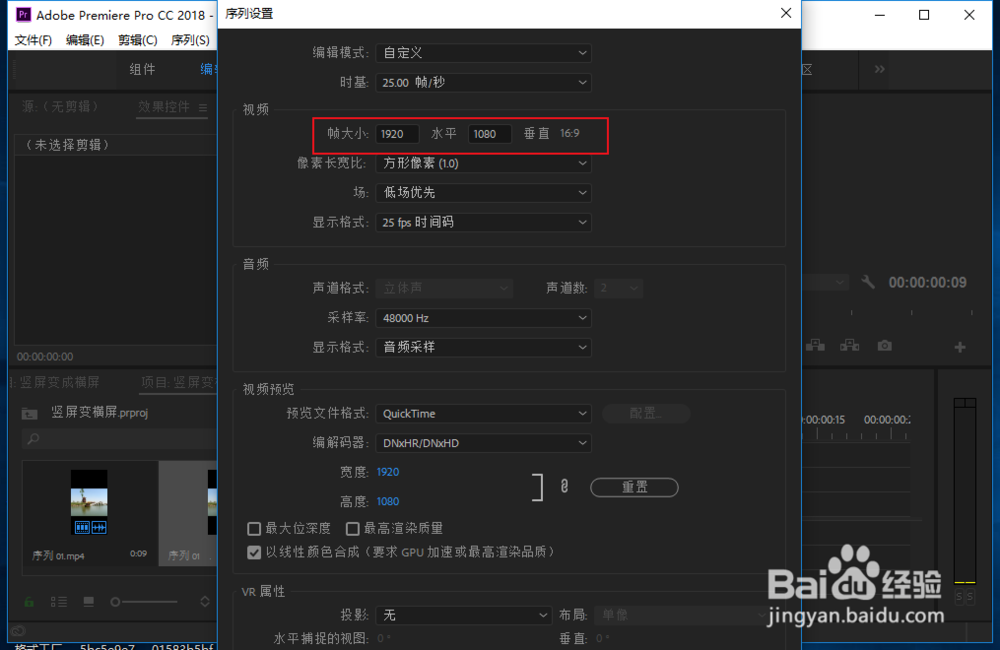Screen dimensions: 1000x650
Task: Open the 像素长宽比 dropdown
Action: click(483, 163)
